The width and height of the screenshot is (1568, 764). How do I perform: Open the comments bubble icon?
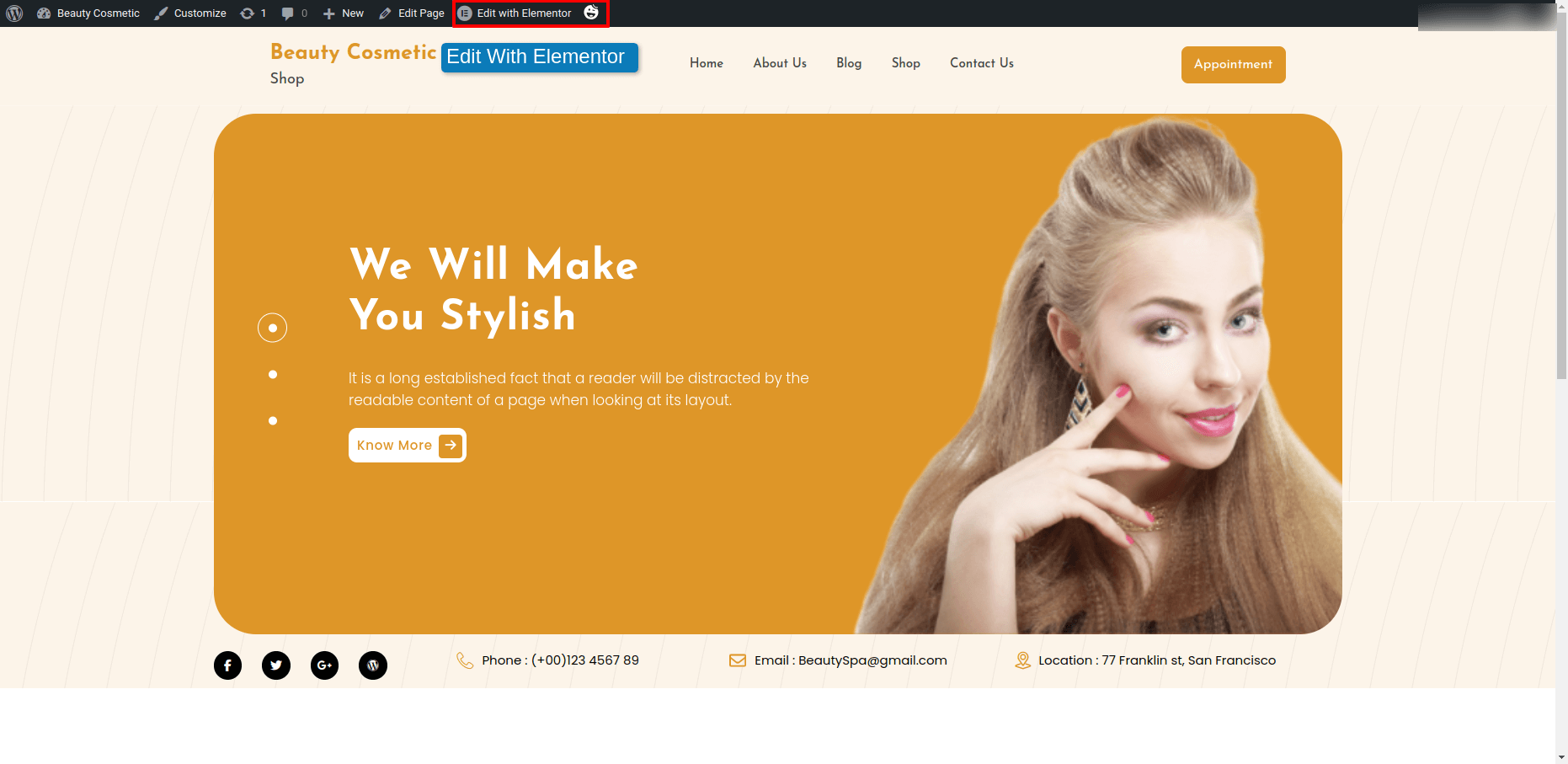(x=288, y=13)
